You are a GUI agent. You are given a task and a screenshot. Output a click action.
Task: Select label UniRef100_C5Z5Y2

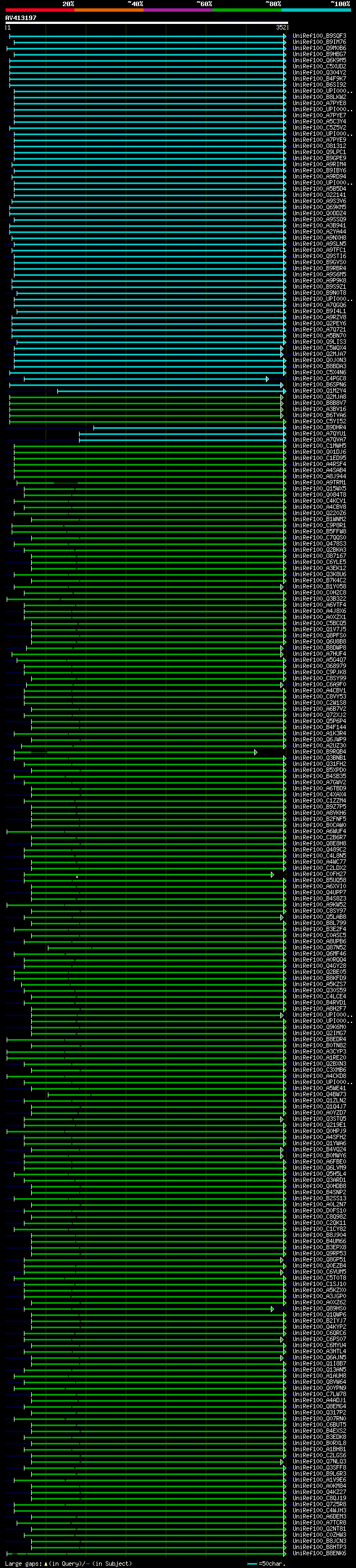pyautogui.click(x=319, y=128)
